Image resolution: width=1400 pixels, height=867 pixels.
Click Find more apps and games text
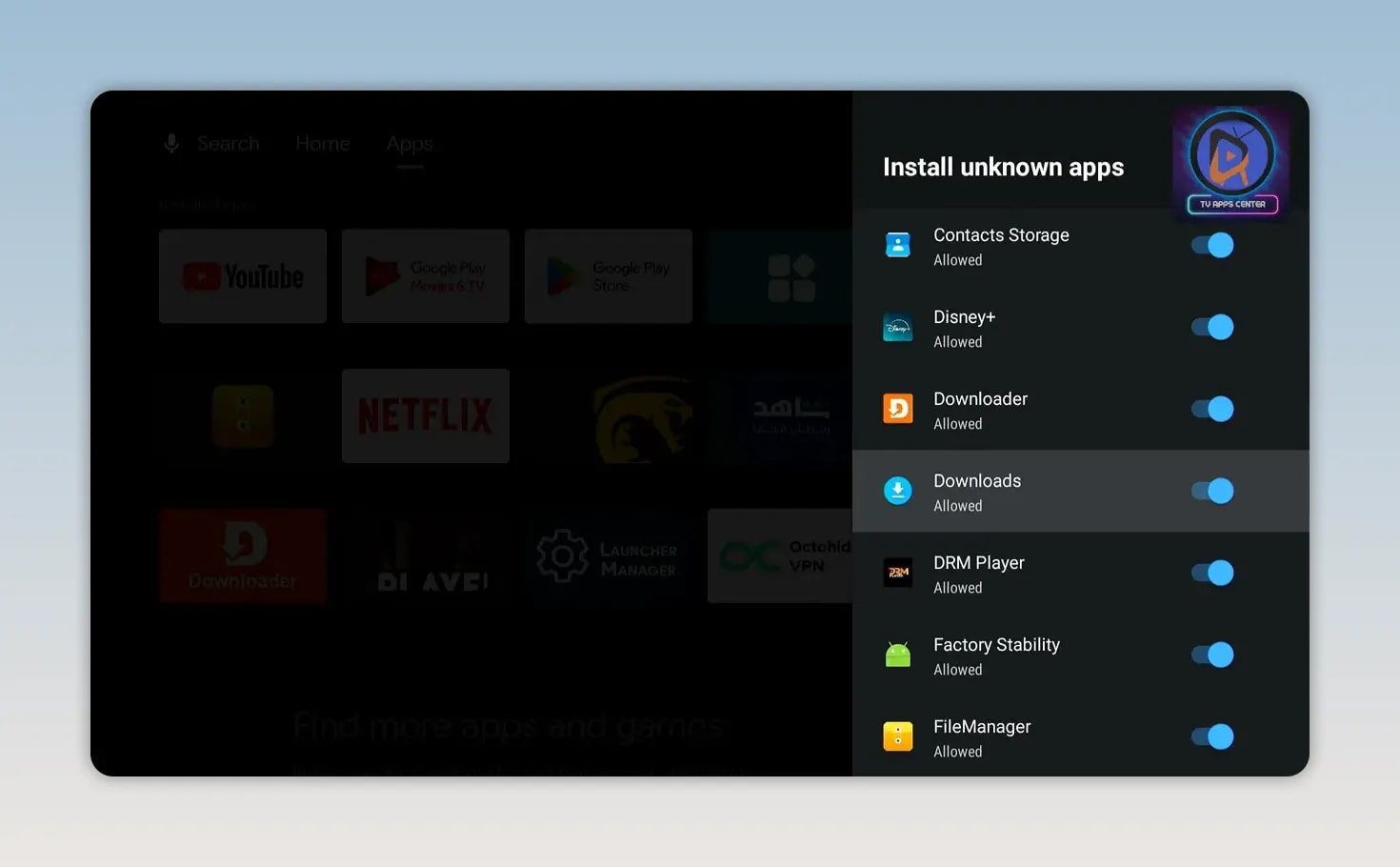point(509,727)
